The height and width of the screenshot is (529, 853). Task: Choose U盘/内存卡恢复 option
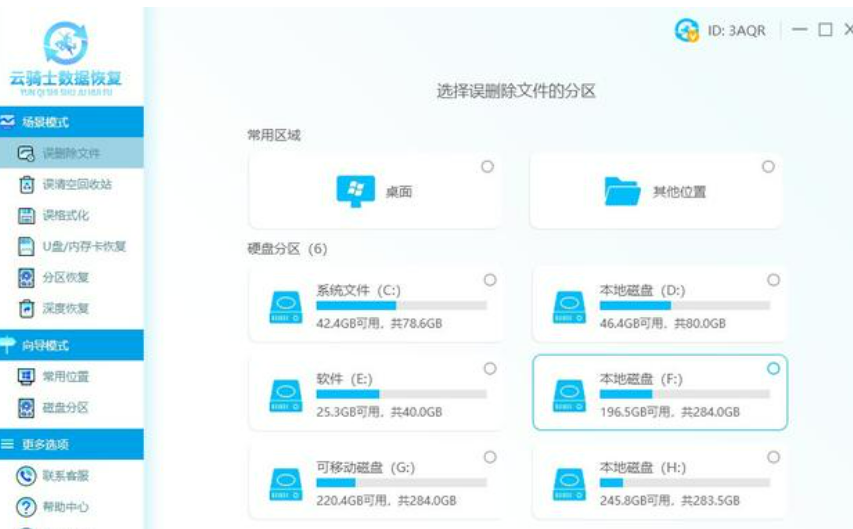pos(83,246)
